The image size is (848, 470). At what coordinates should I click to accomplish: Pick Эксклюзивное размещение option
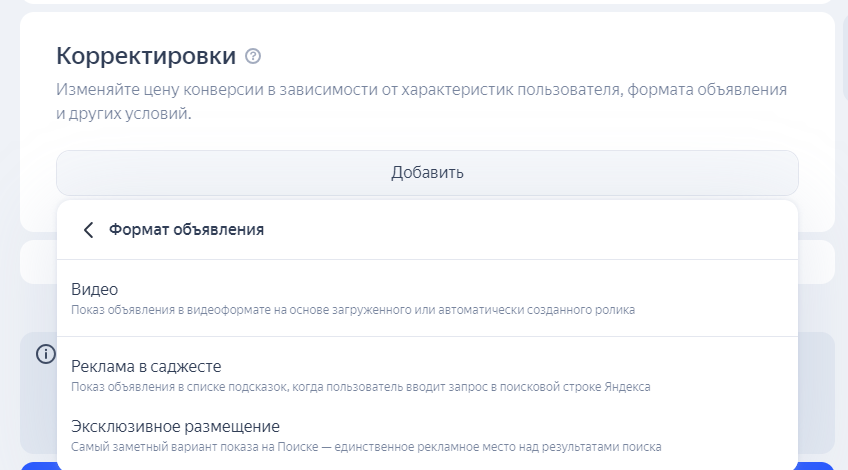pos(427,435)
